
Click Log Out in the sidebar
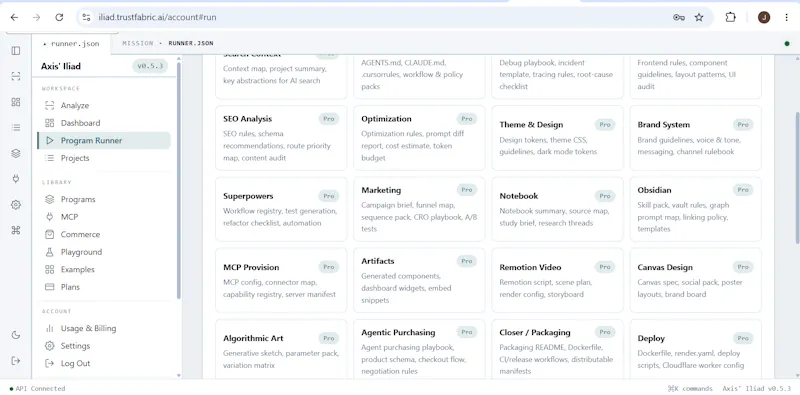[x=104, y=364]
